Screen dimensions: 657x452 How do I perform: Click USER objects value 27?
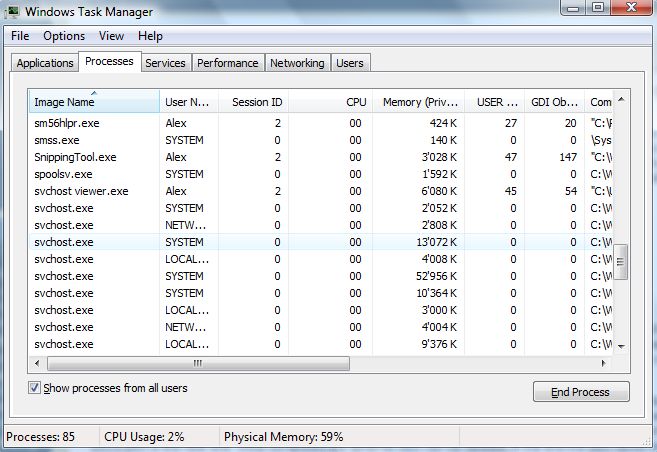511,123
